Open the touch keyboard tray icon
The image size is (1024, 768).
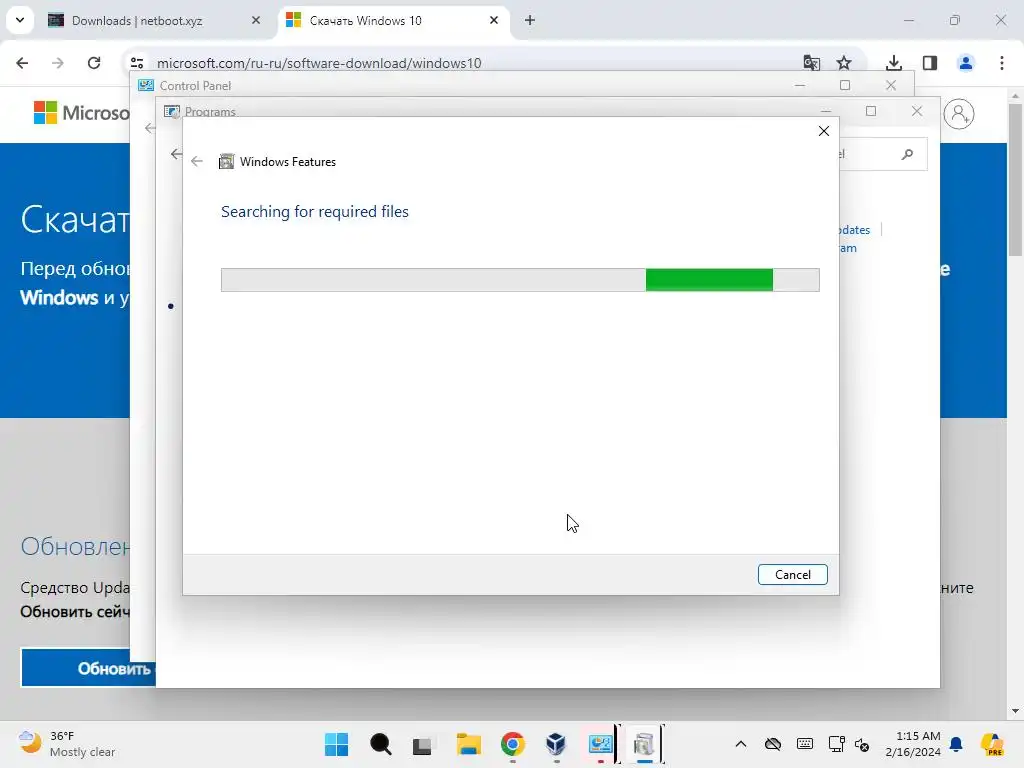click(x=805, y=744)
